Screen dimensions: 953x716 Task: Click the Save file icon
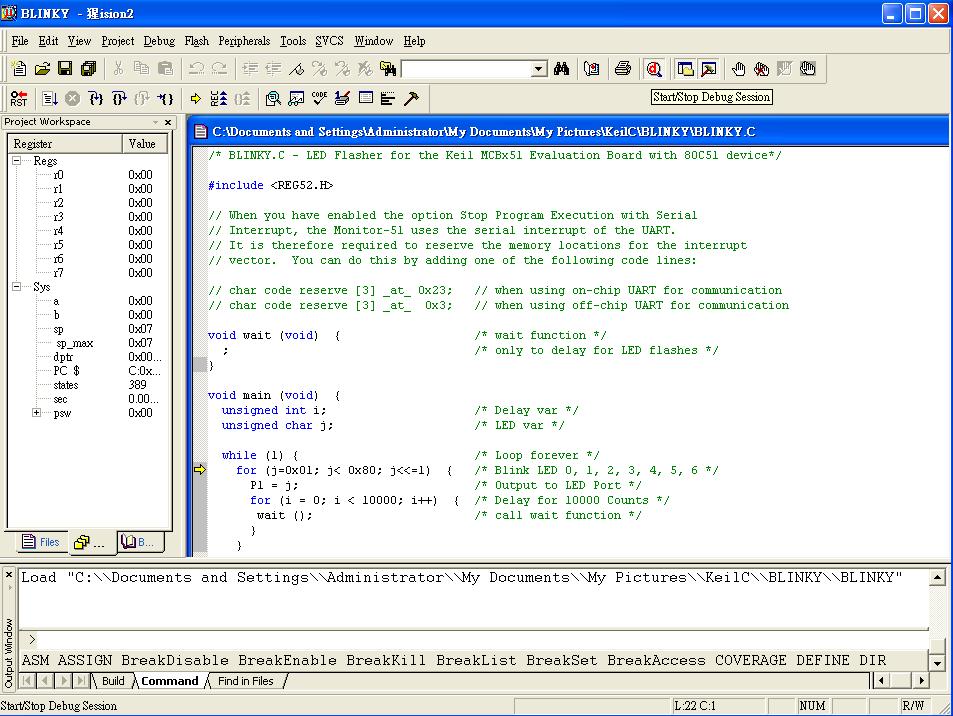point(65,69)
